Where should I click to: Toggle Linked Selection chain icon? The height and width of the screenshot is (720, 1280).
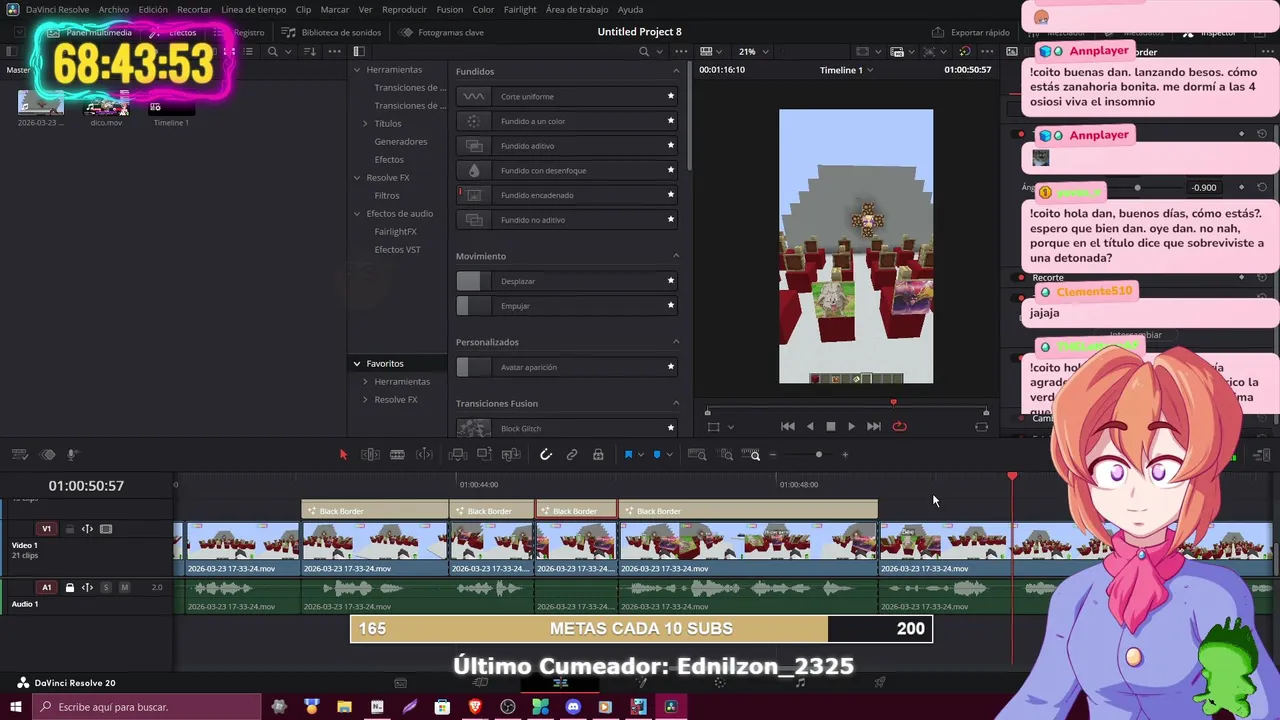click(572, 455)
